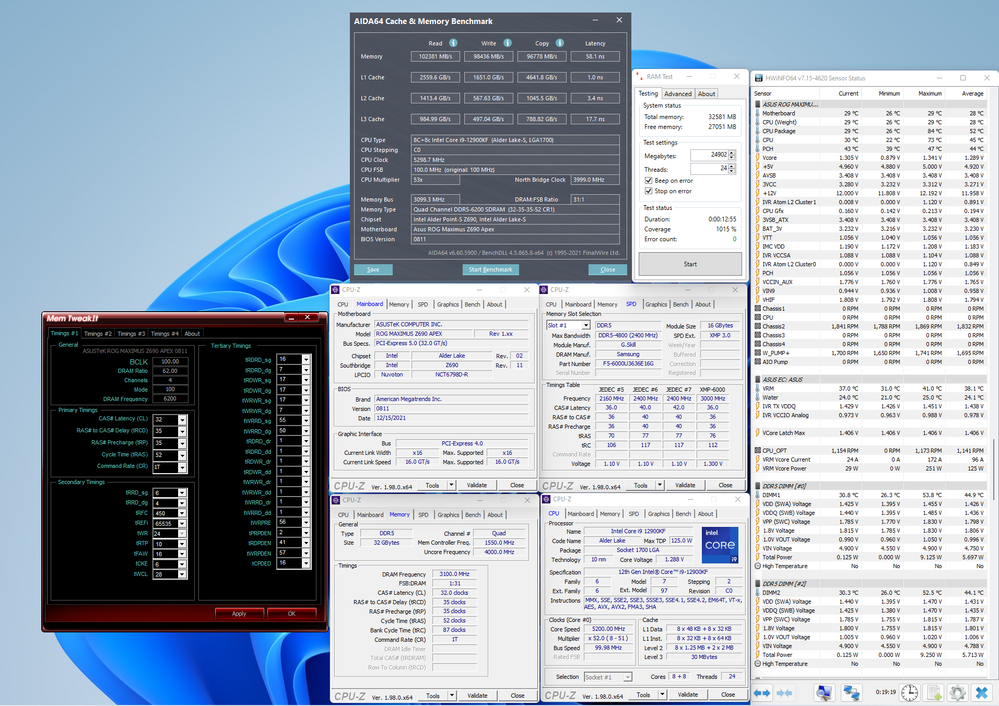Viewport: 999px width, 706px height.
Task: Click VRM Vcore Power row in HWiNFO
Action: (x=870, y=468)
